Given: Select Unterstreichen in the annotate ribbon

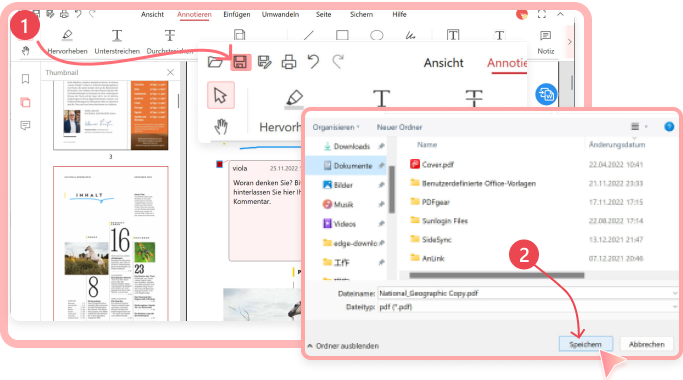Looking at the screenshot, I should pyautogui.click(x=117, y=42).
